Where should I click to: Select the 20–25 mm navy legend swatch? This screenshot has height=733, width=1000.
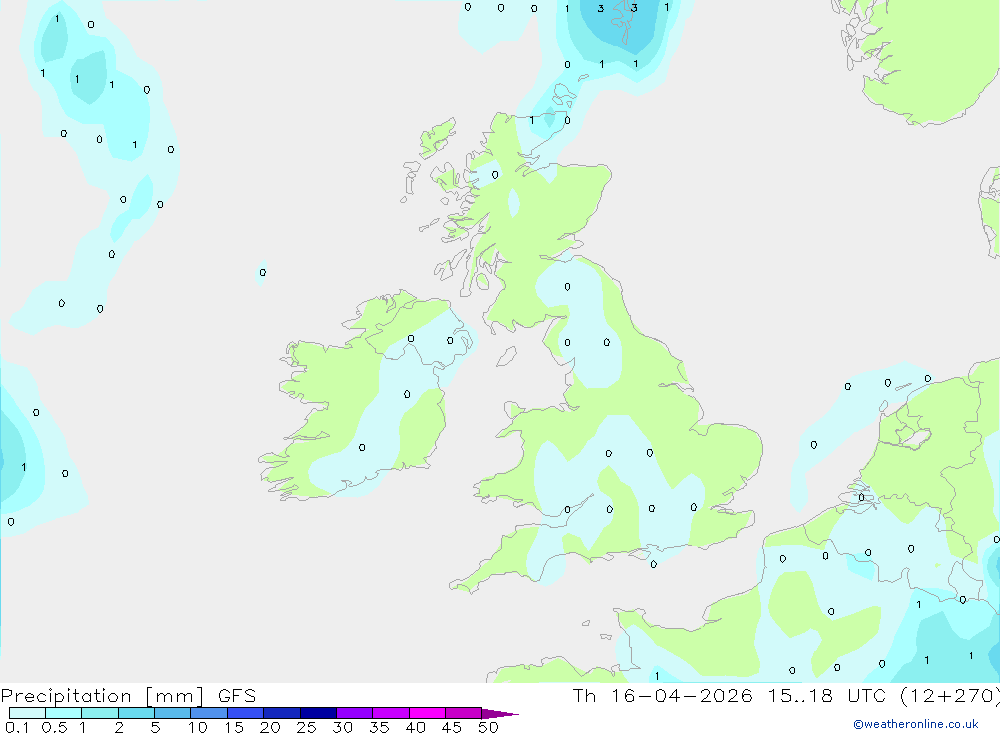281,713
